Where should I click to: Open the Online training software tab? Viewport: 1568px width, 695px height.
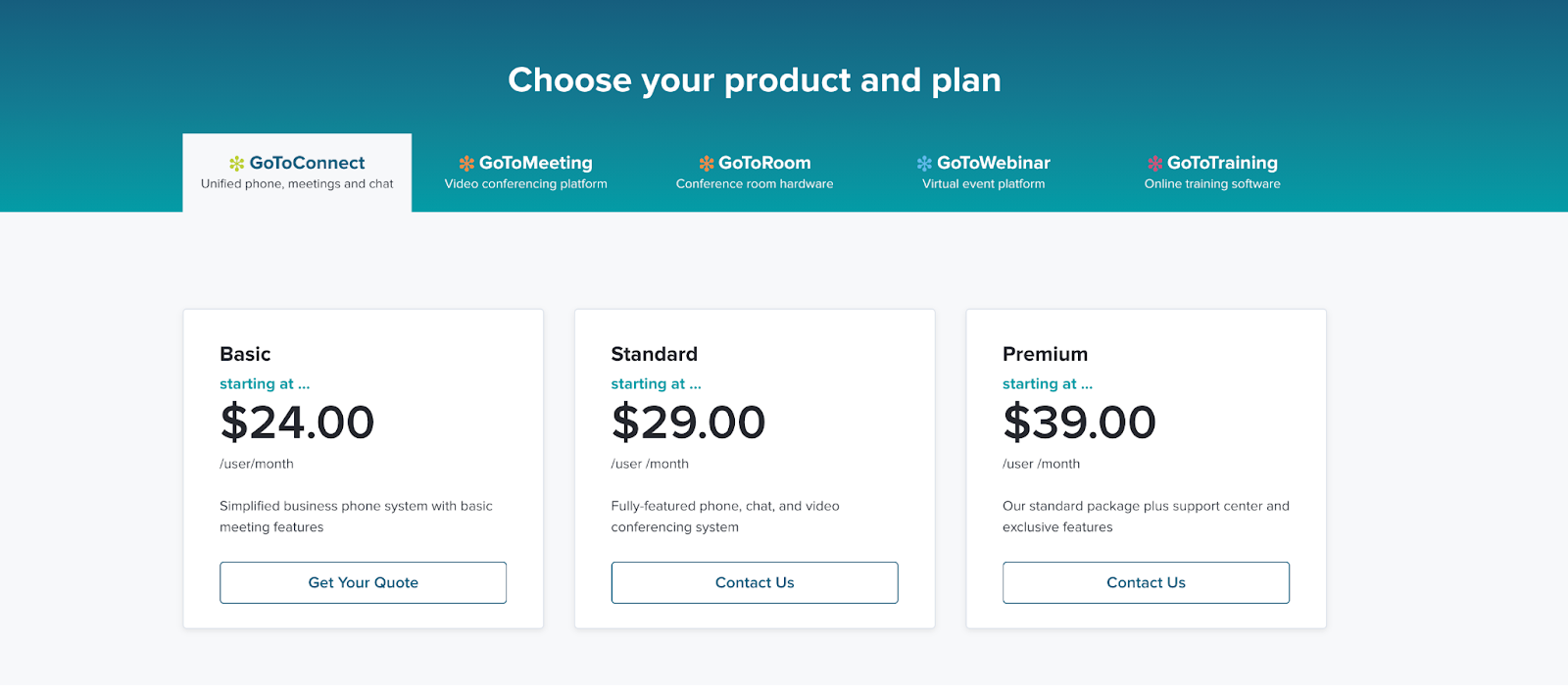(1212, 174)
